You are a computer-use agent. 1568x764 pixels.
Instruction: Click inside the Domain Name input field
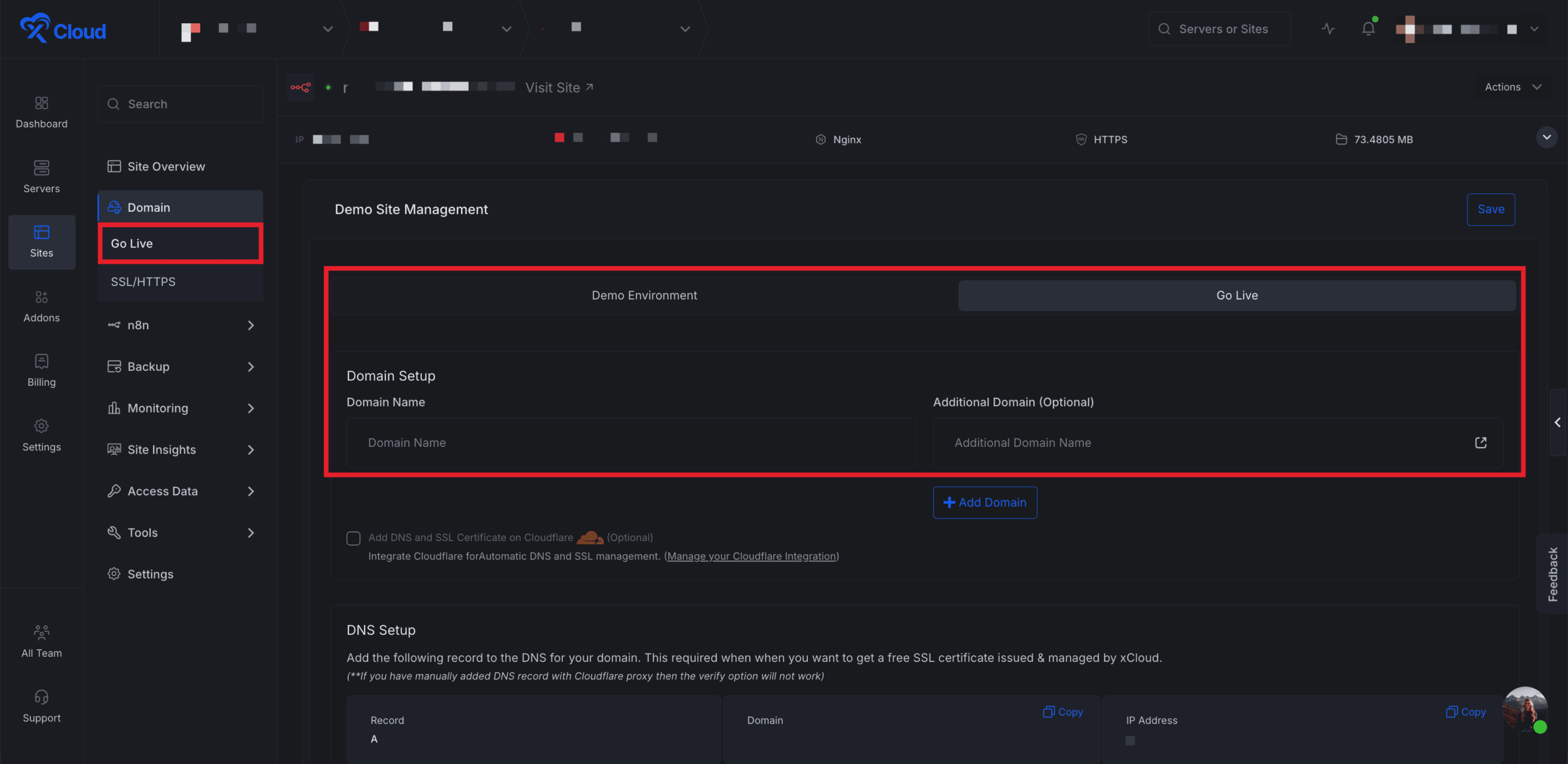(631, 442)
